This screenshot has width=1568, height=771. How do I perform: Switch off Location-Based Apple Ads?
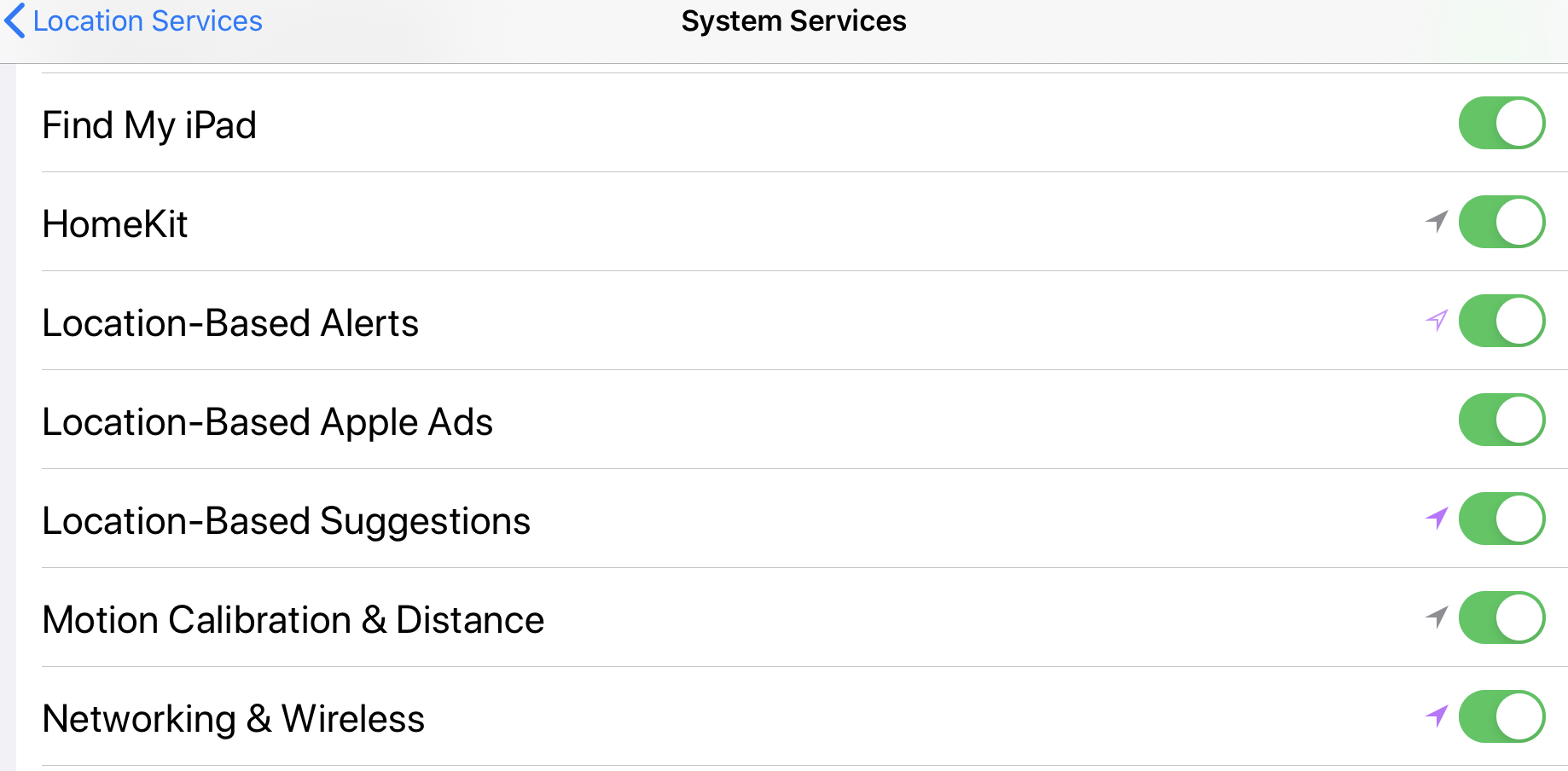coord(1501,420)
